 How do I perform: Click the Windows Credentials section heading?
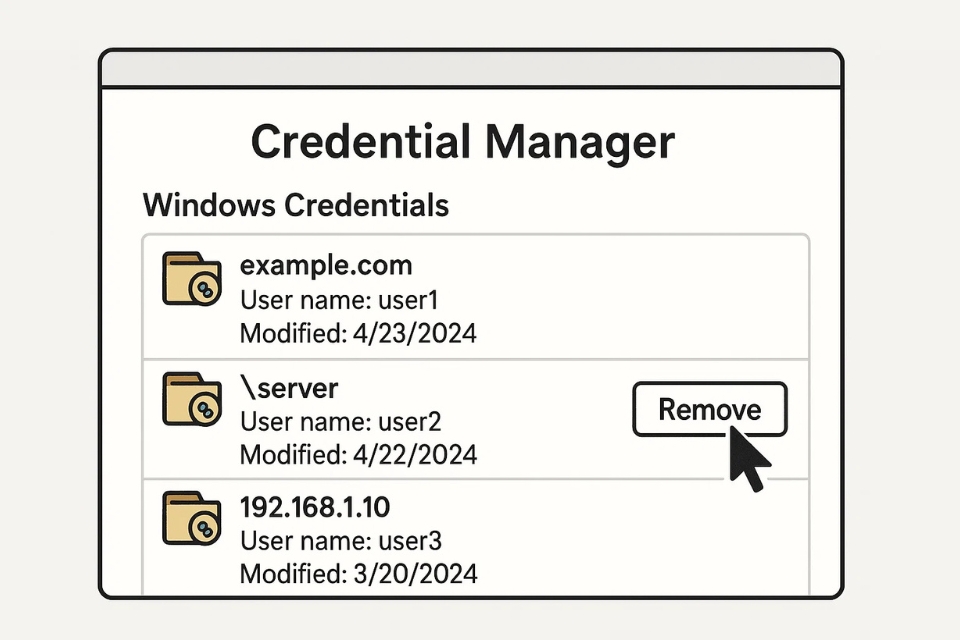[x=296, y=206]
